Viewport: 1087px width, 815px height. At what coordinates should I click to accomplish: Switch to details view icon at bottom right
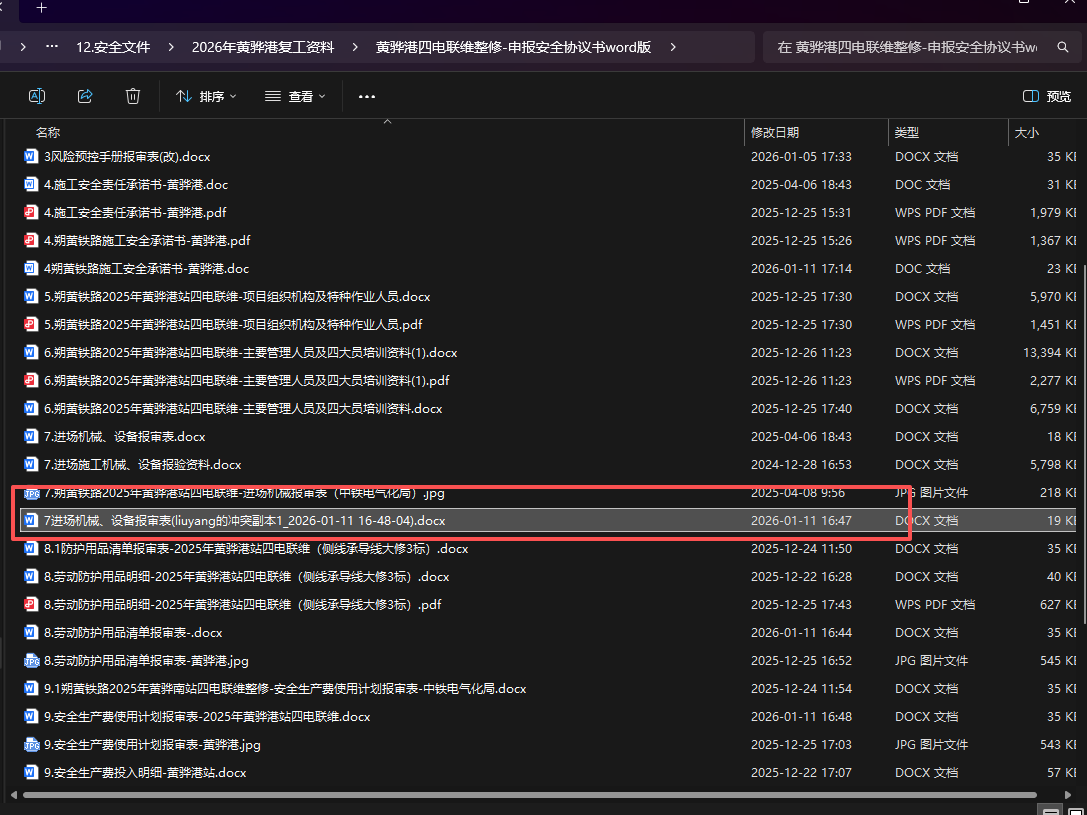pyautogui.click(x=1049, y=809)
